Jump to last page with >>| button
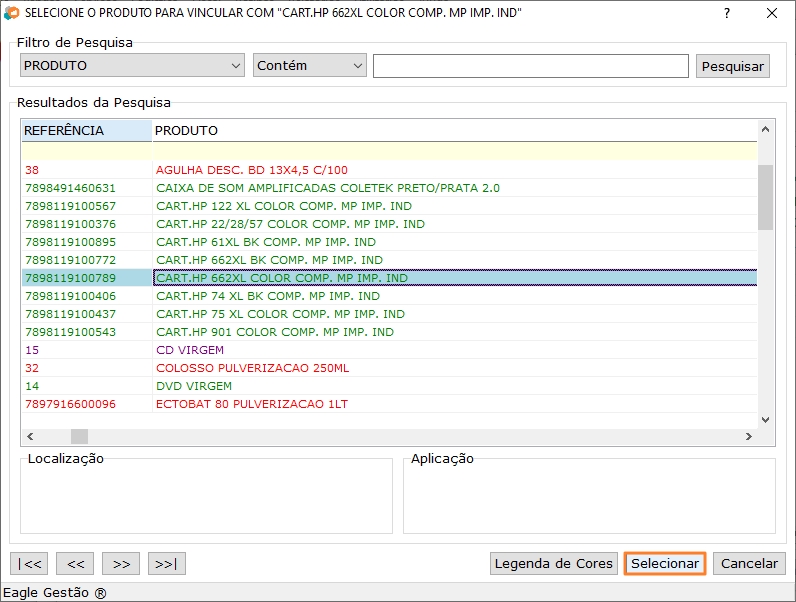The image size is (796, 602). 167,564
